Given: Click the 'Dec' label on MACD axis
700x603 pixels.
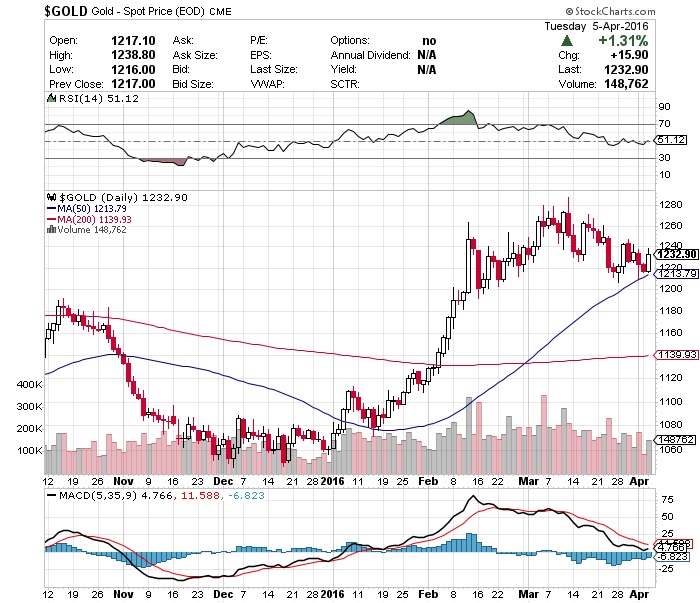Looking at the screenshot, I should [223, 594].
